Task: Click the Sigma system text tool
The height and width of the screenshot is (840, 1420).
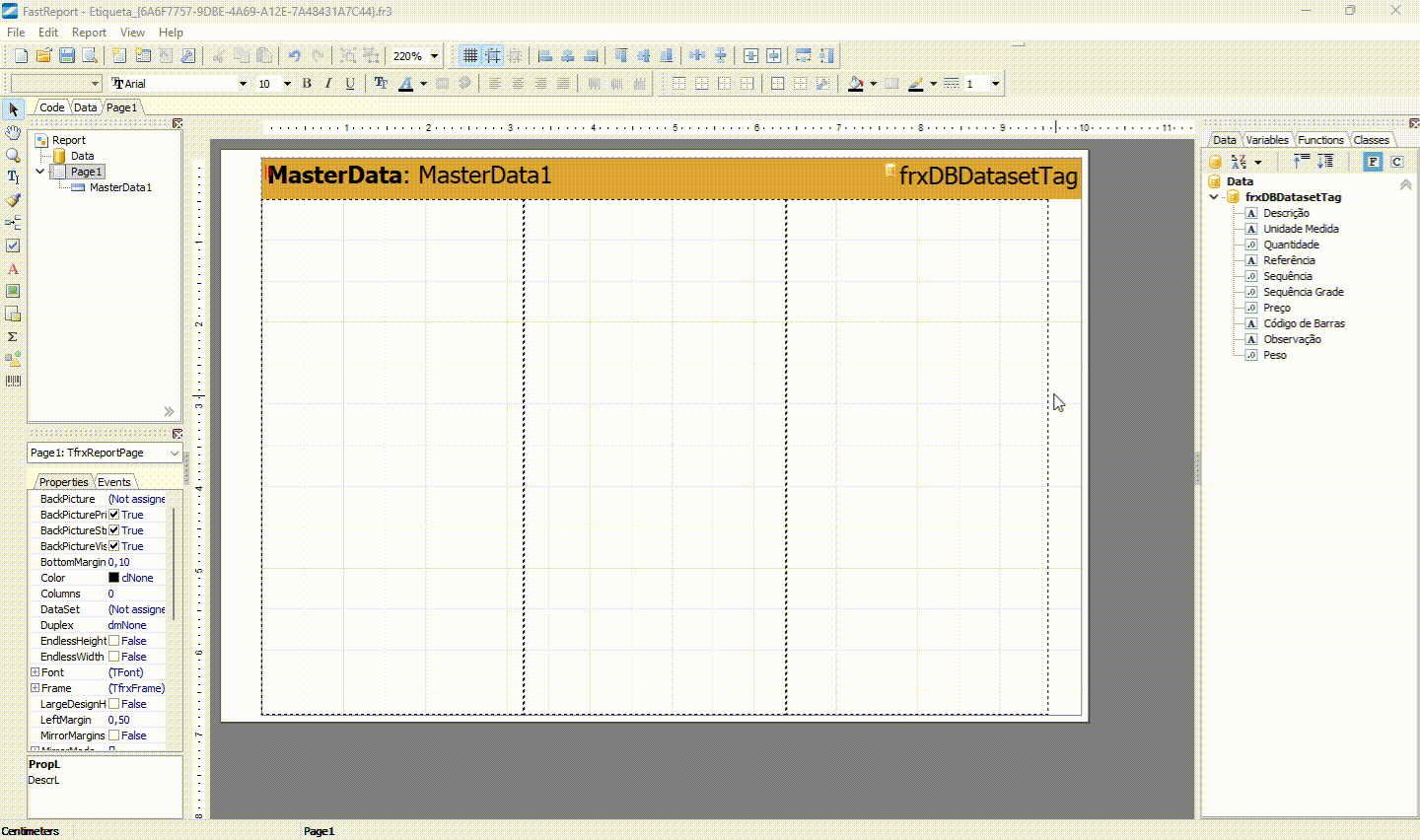Action: [13, 336]
